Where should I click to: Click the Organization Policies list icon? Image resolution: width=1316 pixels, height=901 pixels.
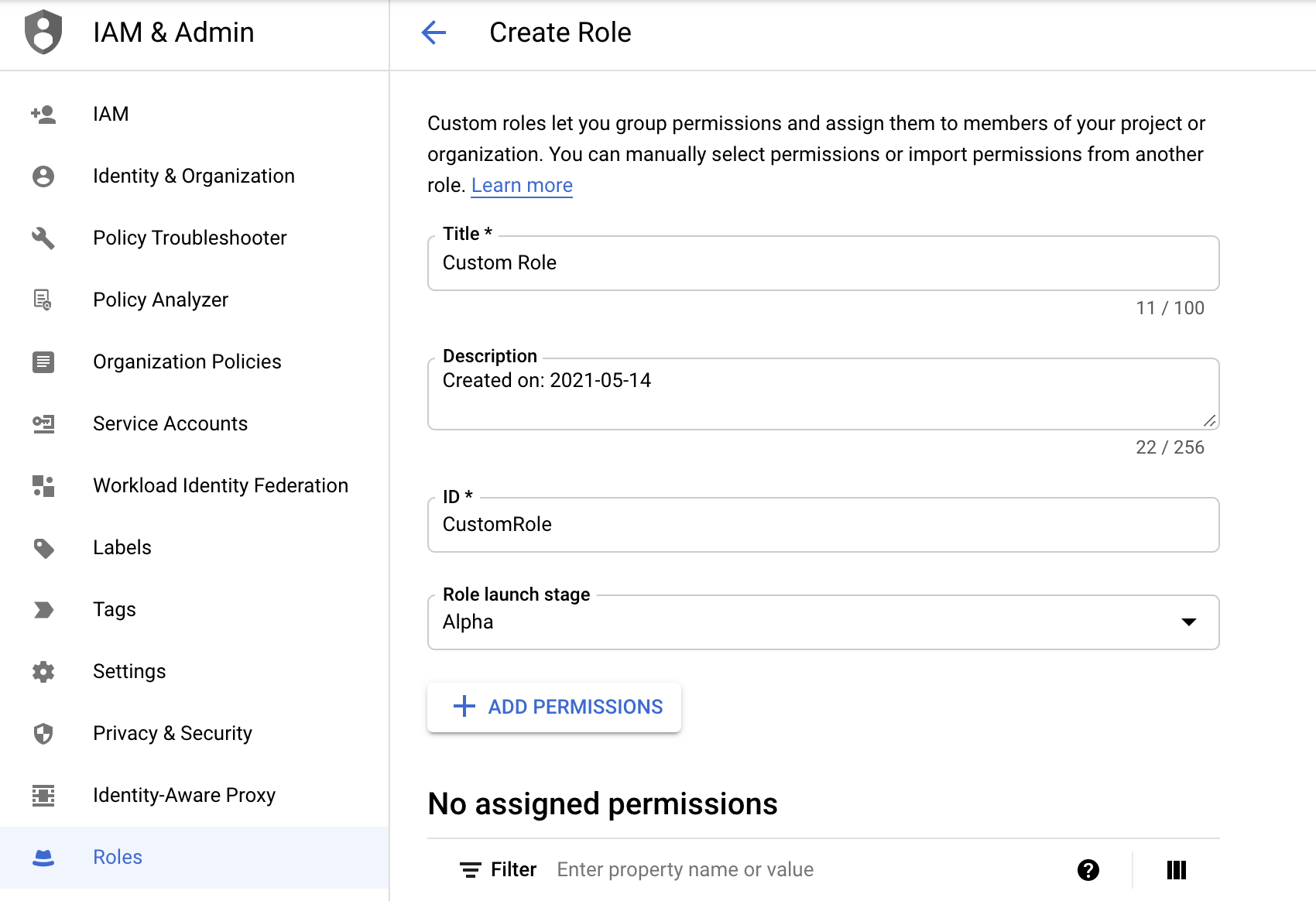pyautogui.click(x=43, y=361)
